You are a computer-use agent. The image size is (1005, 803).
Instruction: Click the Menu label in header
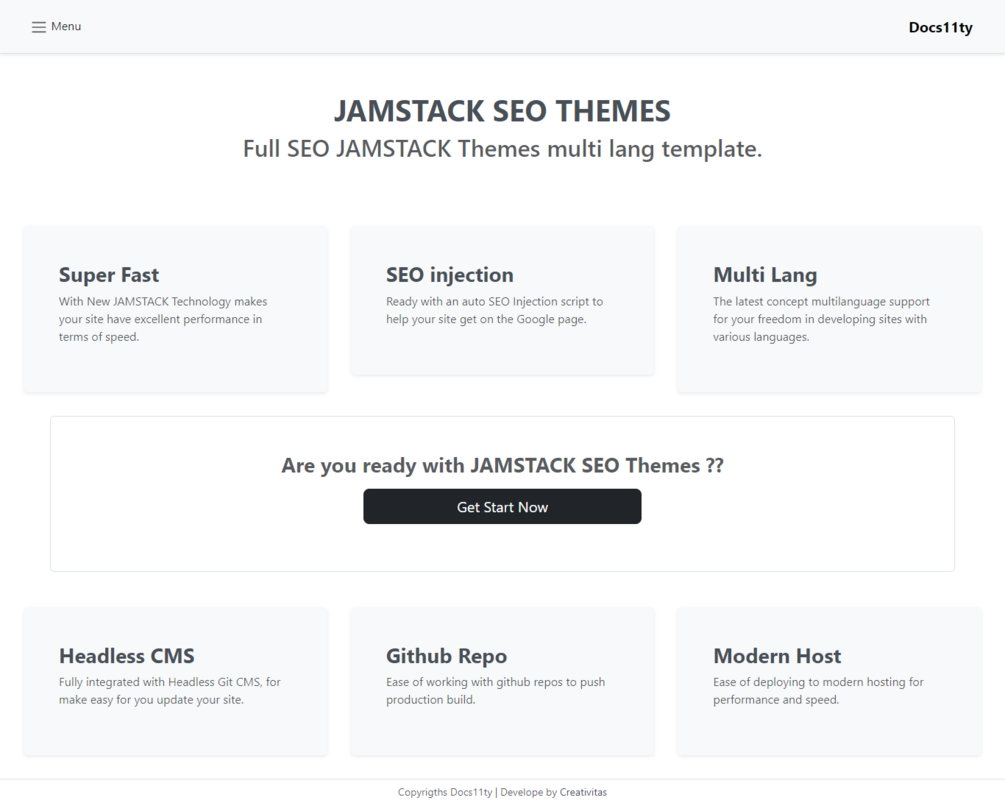click(x=66, y=26)
